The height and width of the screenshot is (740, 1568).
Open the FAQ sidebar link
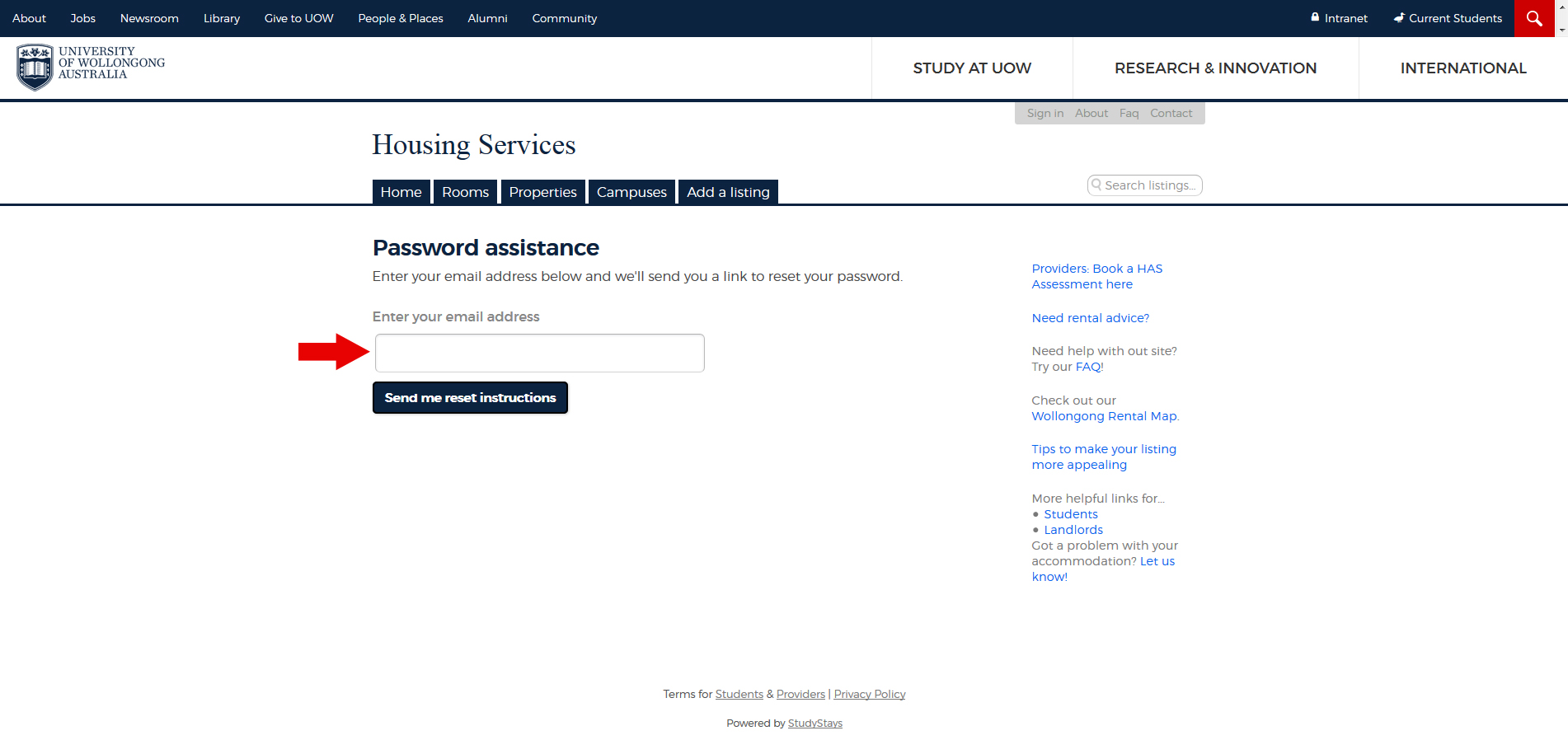[1089, 367]
